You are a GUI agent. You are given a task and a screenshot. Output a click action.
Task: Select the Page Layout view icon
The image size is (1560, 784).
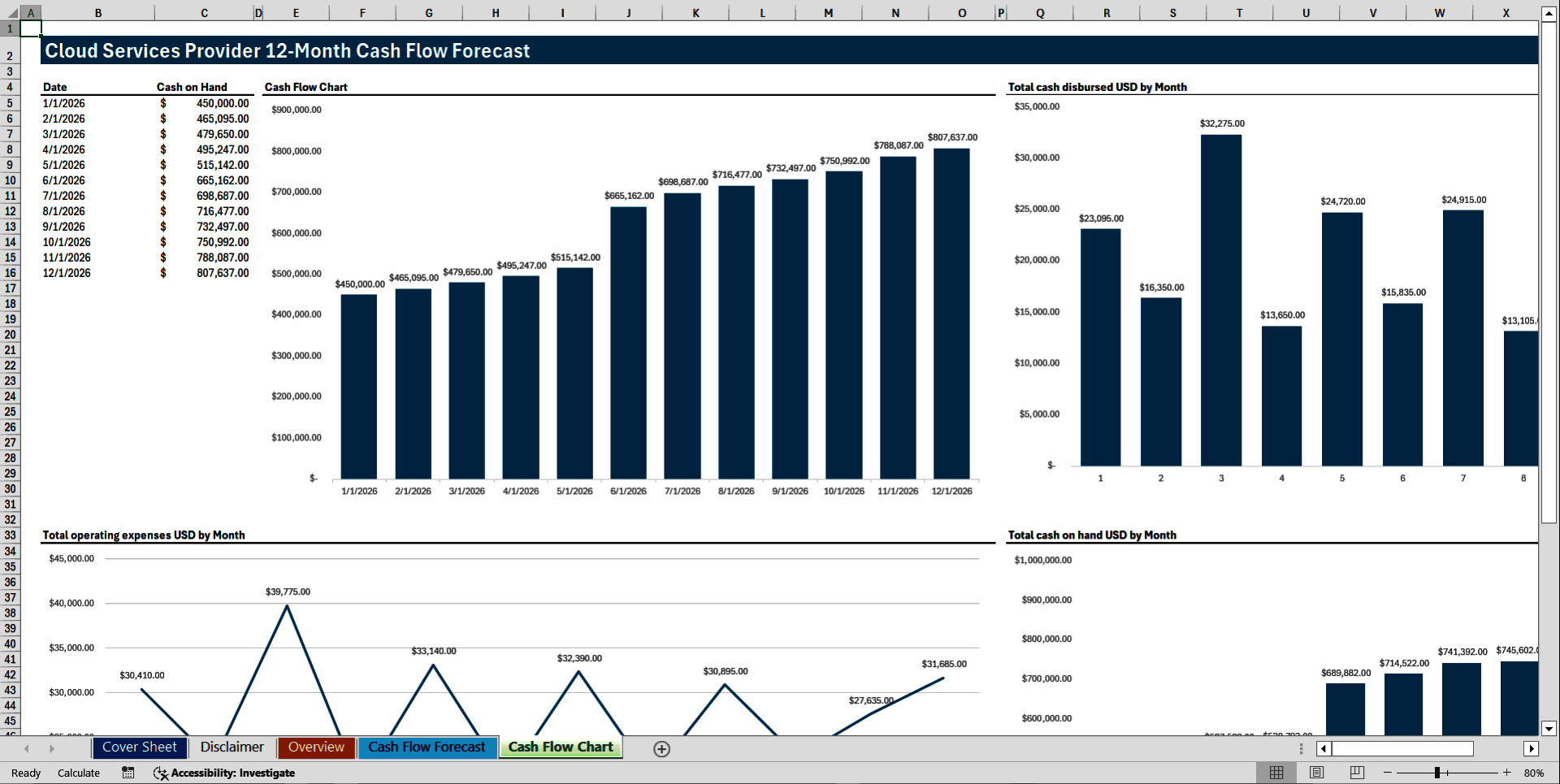[x=1315, y=773]
